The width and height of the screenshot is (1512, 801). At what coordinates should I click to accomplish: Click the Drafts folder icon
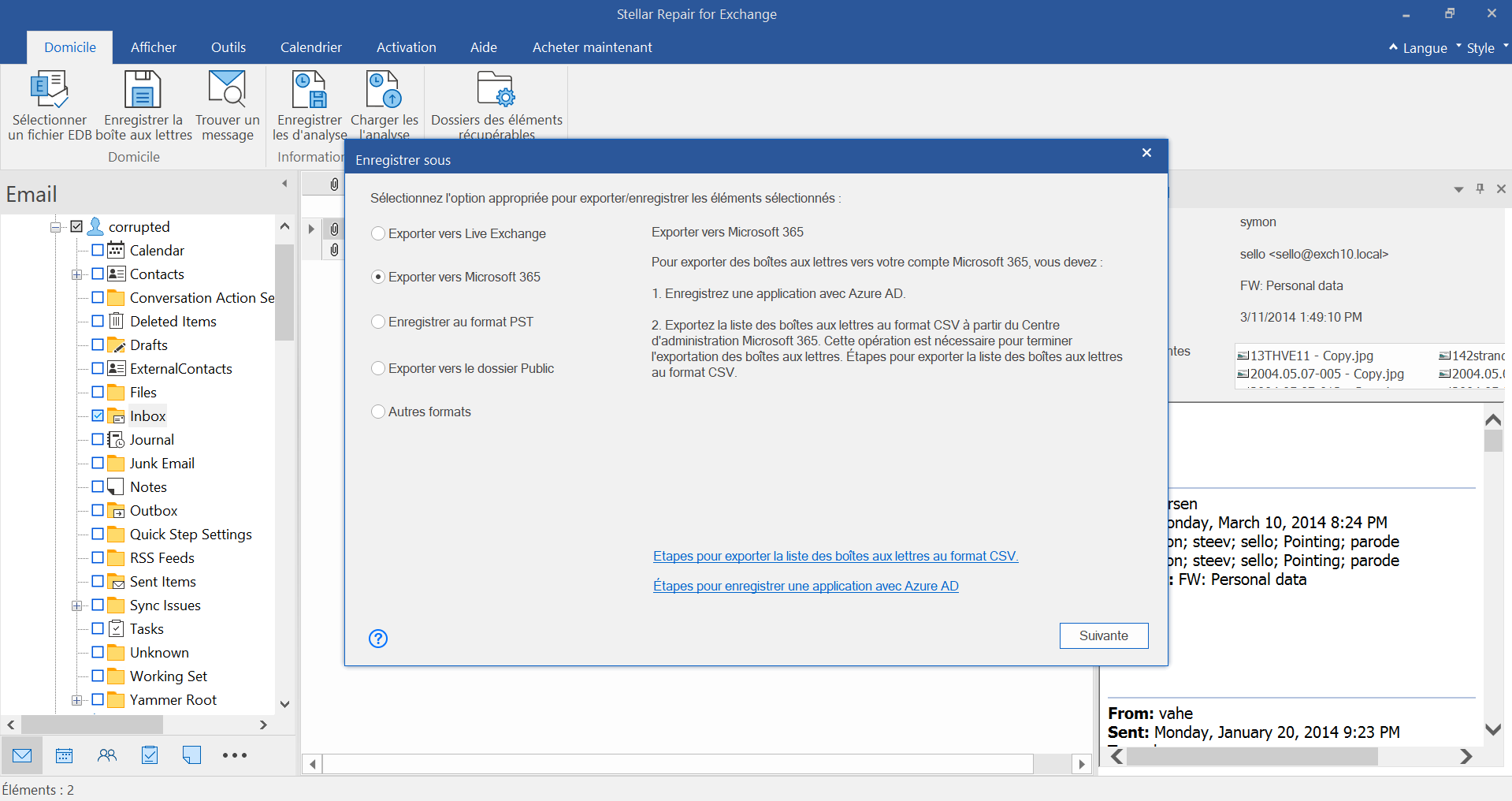(116, 345)
